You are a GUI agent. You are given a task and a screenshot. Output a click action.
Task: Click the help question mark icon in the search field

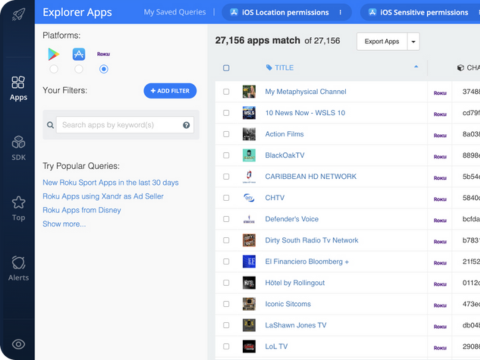tap(186, 125)
